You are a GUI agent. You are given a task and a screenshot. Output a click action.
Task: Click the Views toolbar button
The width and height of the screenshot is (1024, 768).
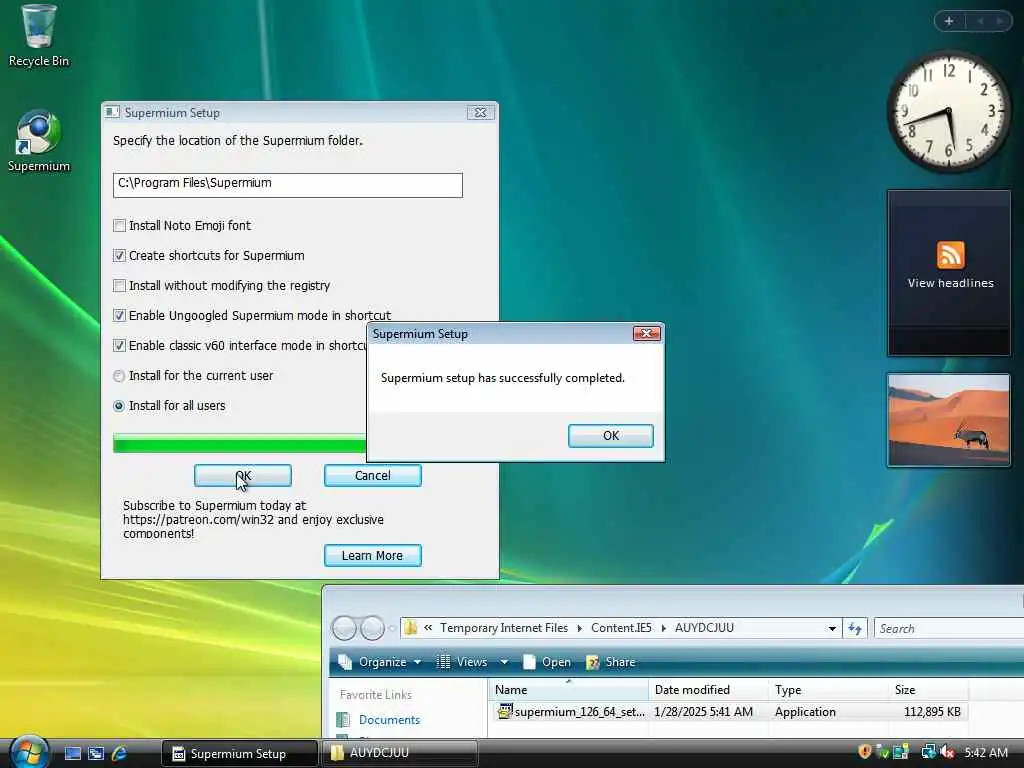coord(462,662)
